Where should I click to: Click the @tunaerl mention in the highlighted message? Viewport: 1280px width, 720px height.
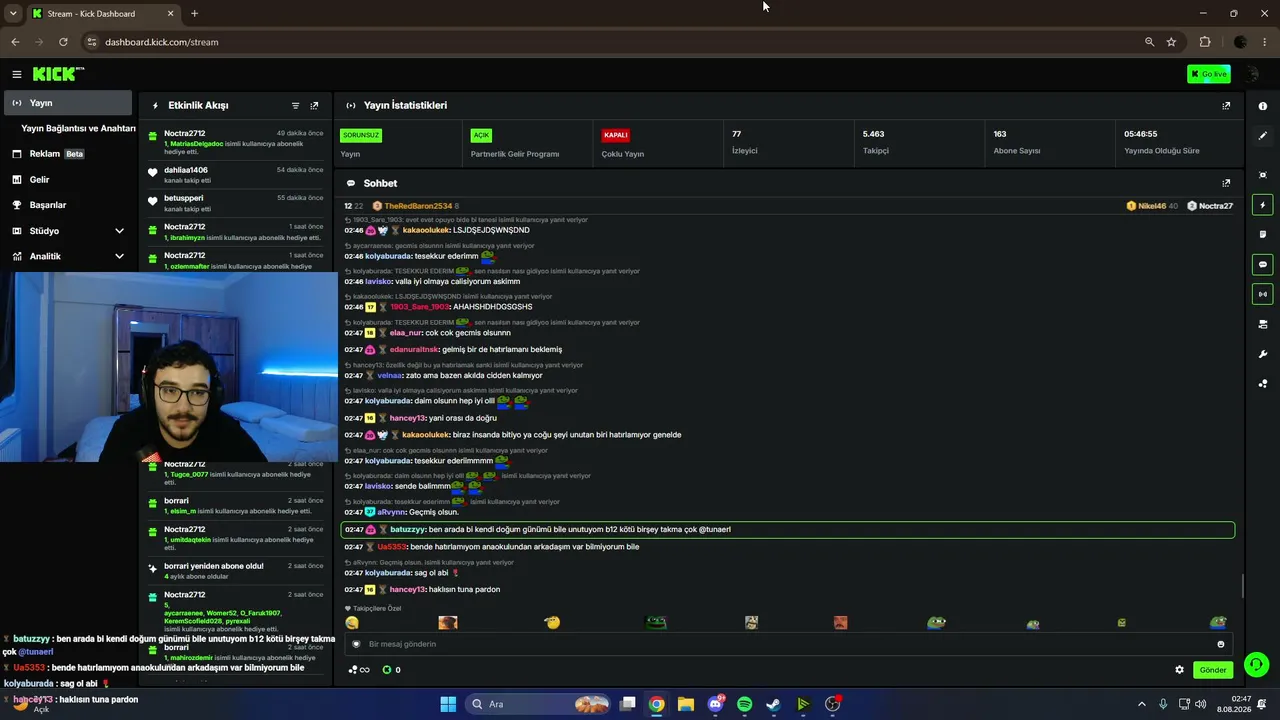(x=714, y=529)
